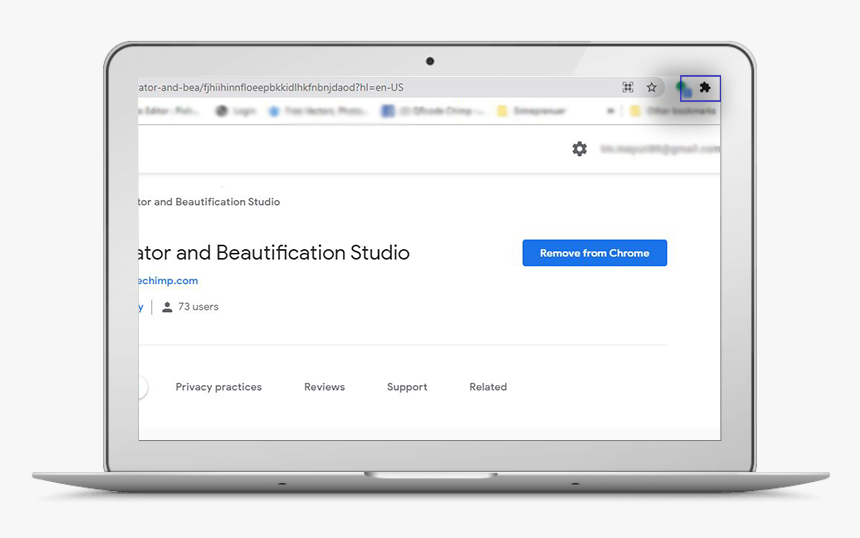Click the address bar URL text
Viewport: 860px width, 538px height.
271,87
